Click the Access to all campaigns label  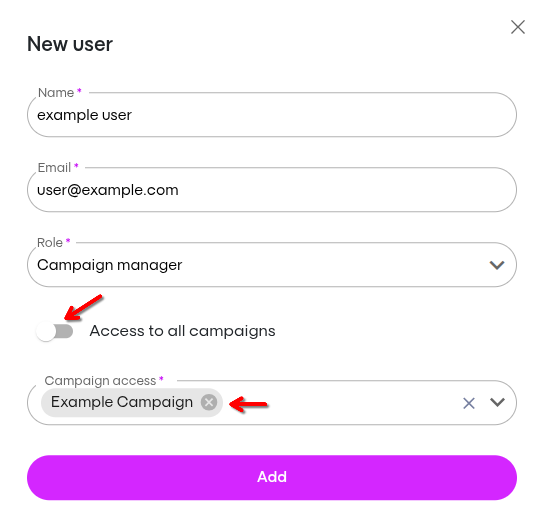click(x=182, y=331)
